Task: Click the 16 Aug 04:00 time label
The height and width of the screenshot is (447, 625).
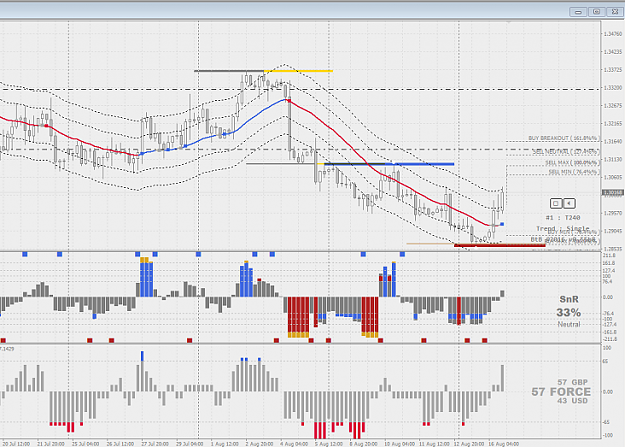Action: (x=504, y=443)
